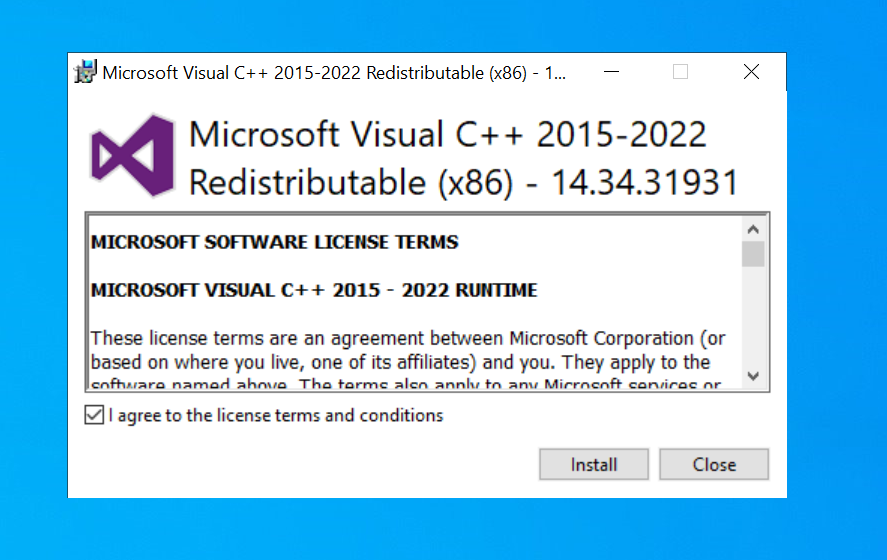Click the license text scrollbar thumb
The height and width of the screenshot is (560, 887).
(x=753, y=254)
